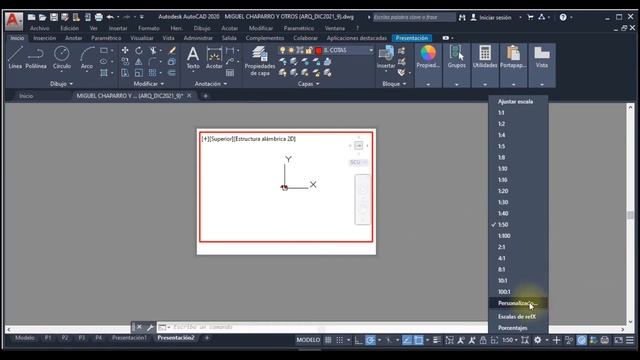Toggle polar tracking in status bar

pos(370,340)
